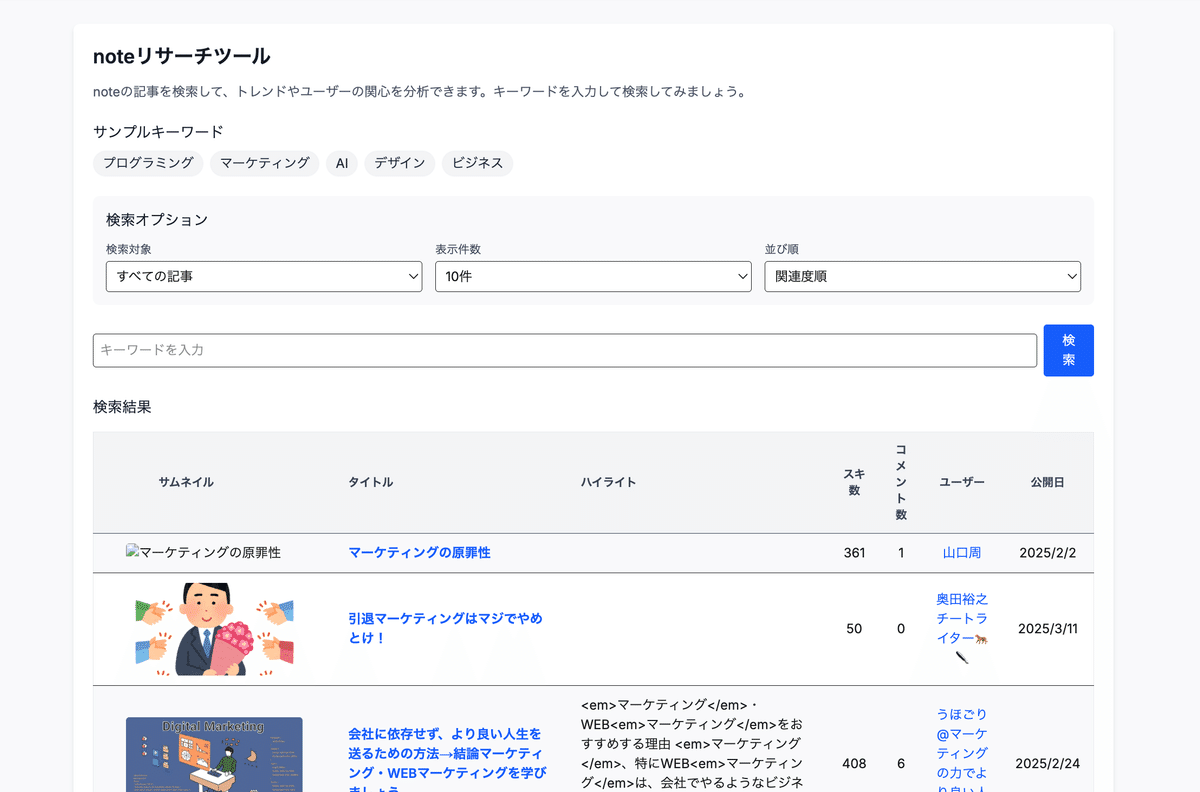The width and height of the screenshot is (1200, 792).
Task: Click the スキ数 column header
Action: click(854, 481)
